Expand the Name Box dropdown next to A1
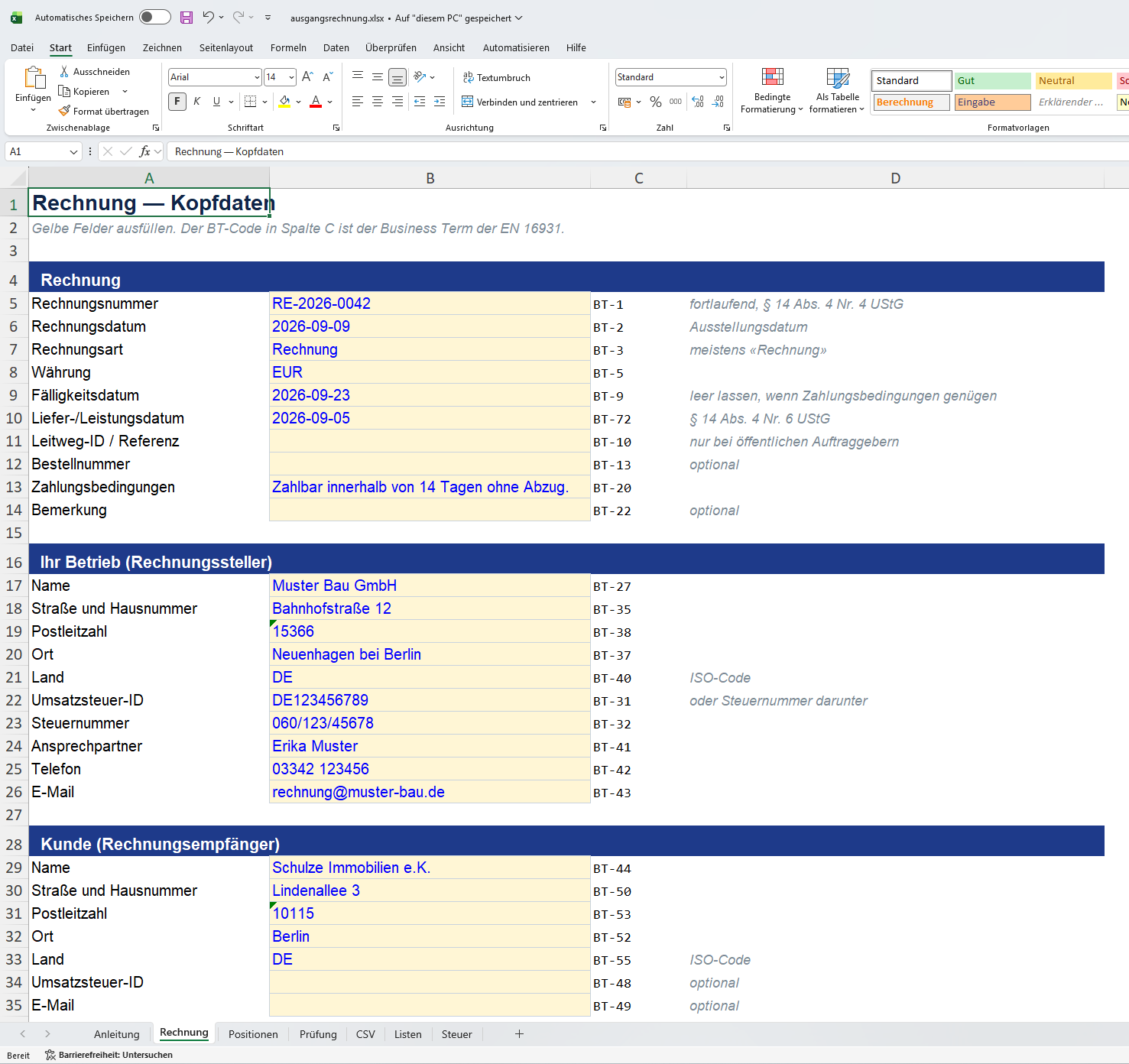The height and width of the screenshot is (1064, 1129). pos(73,151)
